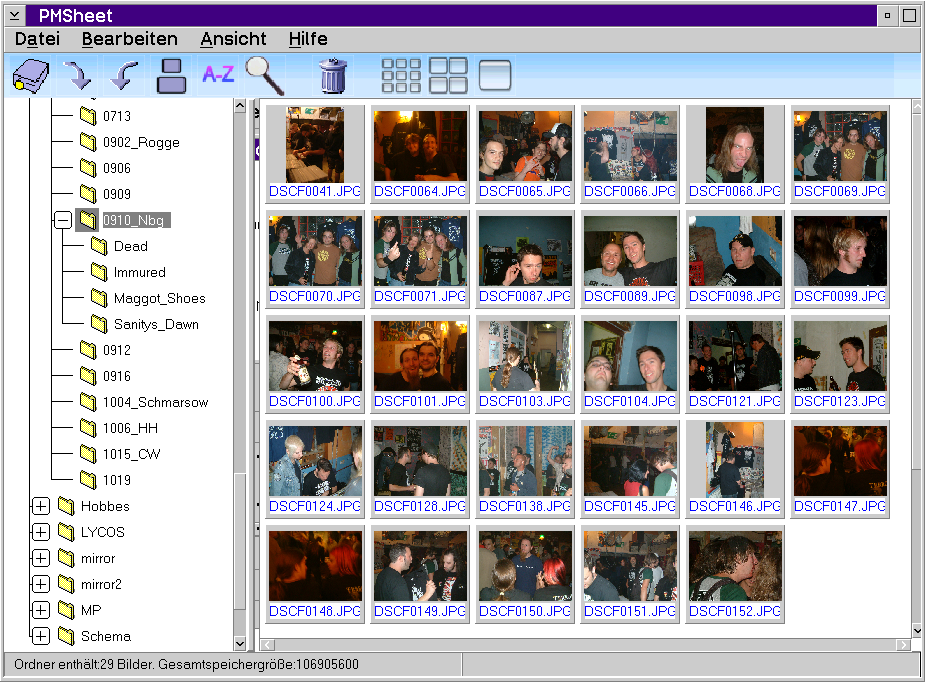Sort images with the A-Z icon
Image resolution: width=925 pixels, height=682 pixels.
pos(218,74)
